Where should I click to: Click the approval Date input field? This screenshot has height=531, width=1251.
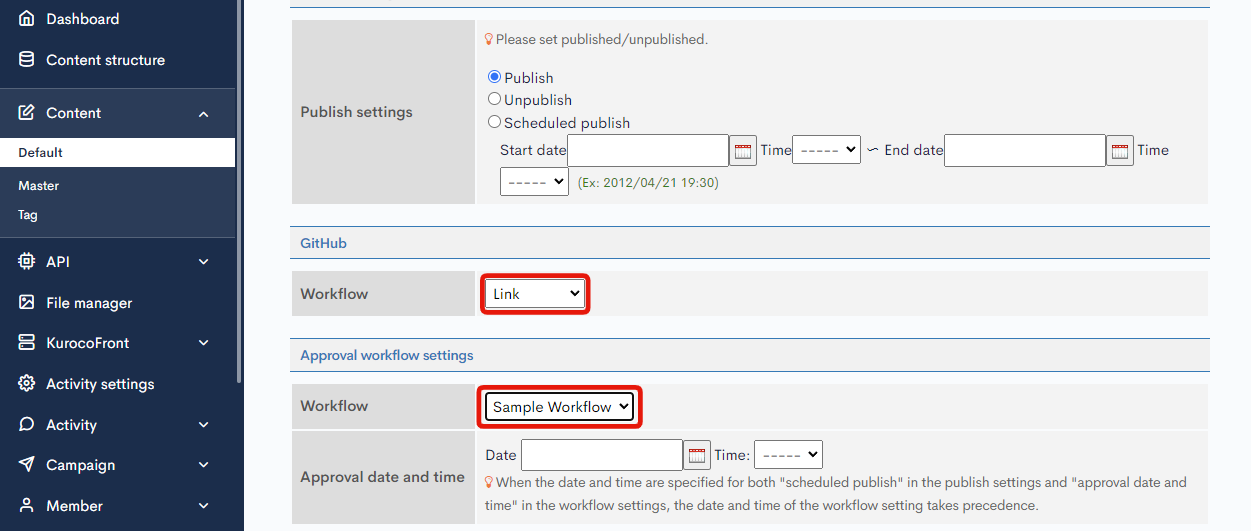pos(602,455)
